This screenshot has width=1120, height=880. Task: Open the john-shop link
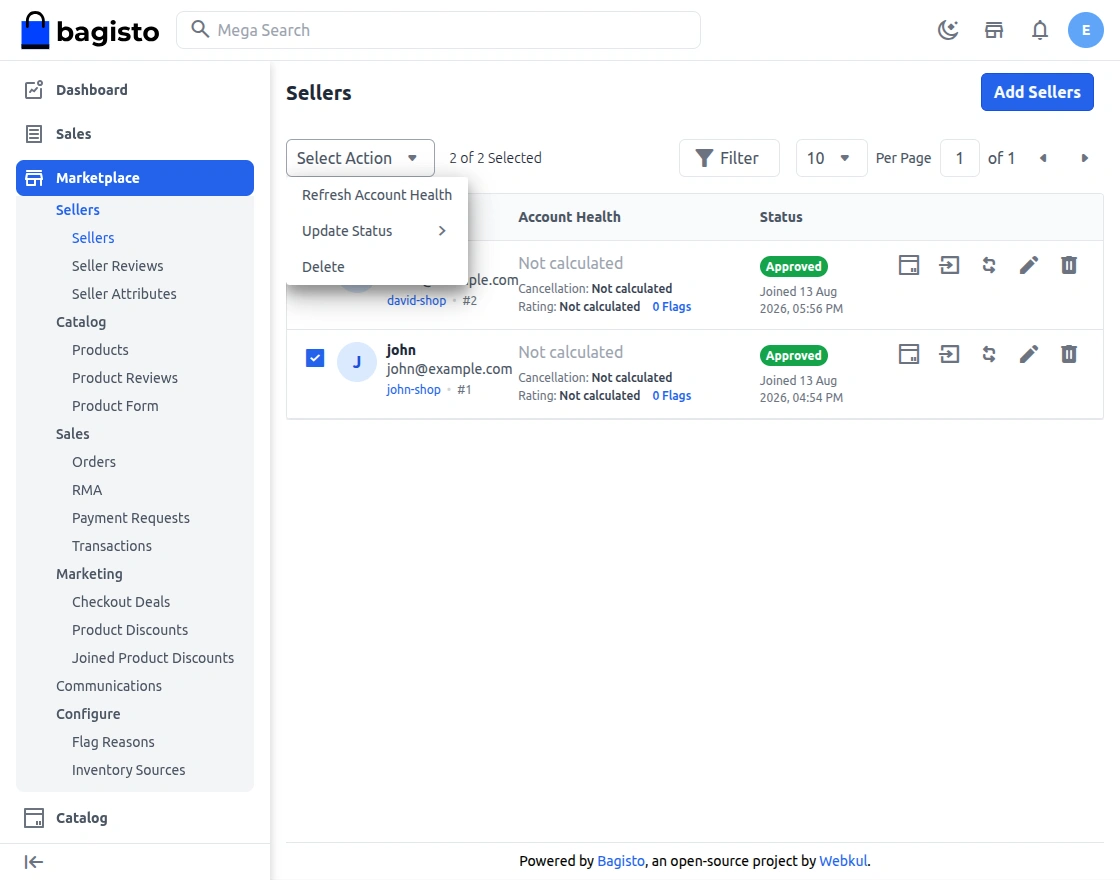coord(414,389)
